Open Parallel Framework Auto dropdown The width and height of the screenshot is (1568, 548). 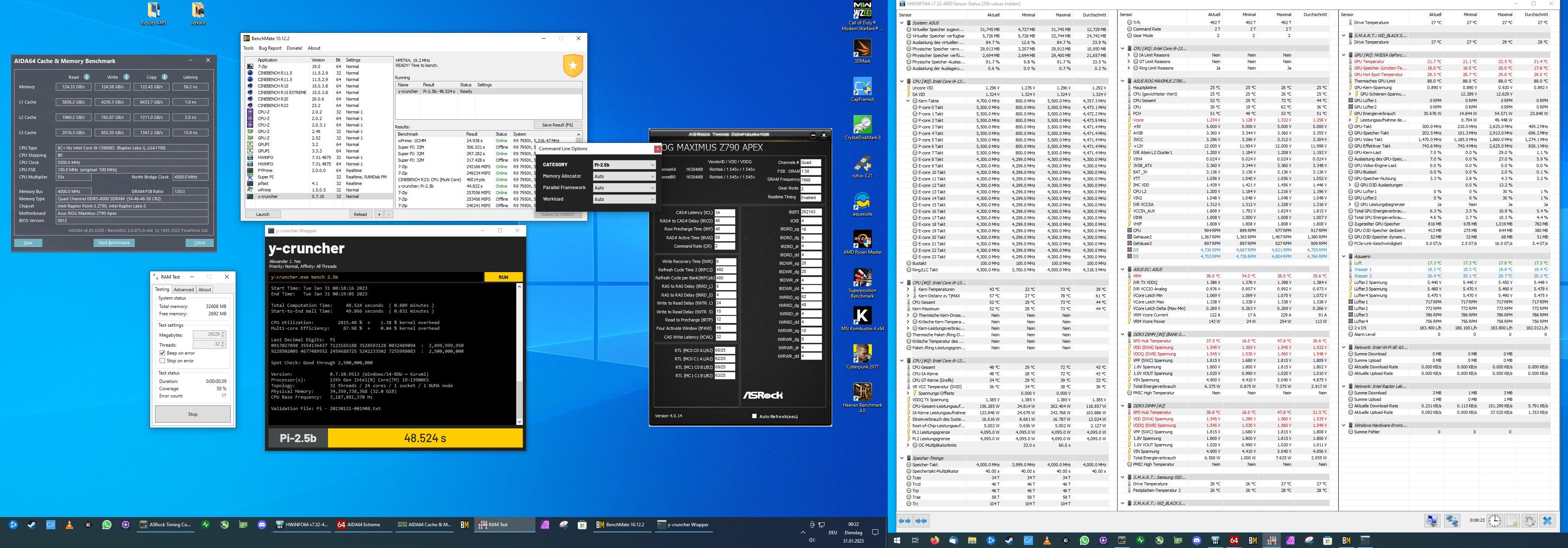click(x=624, y=188)
